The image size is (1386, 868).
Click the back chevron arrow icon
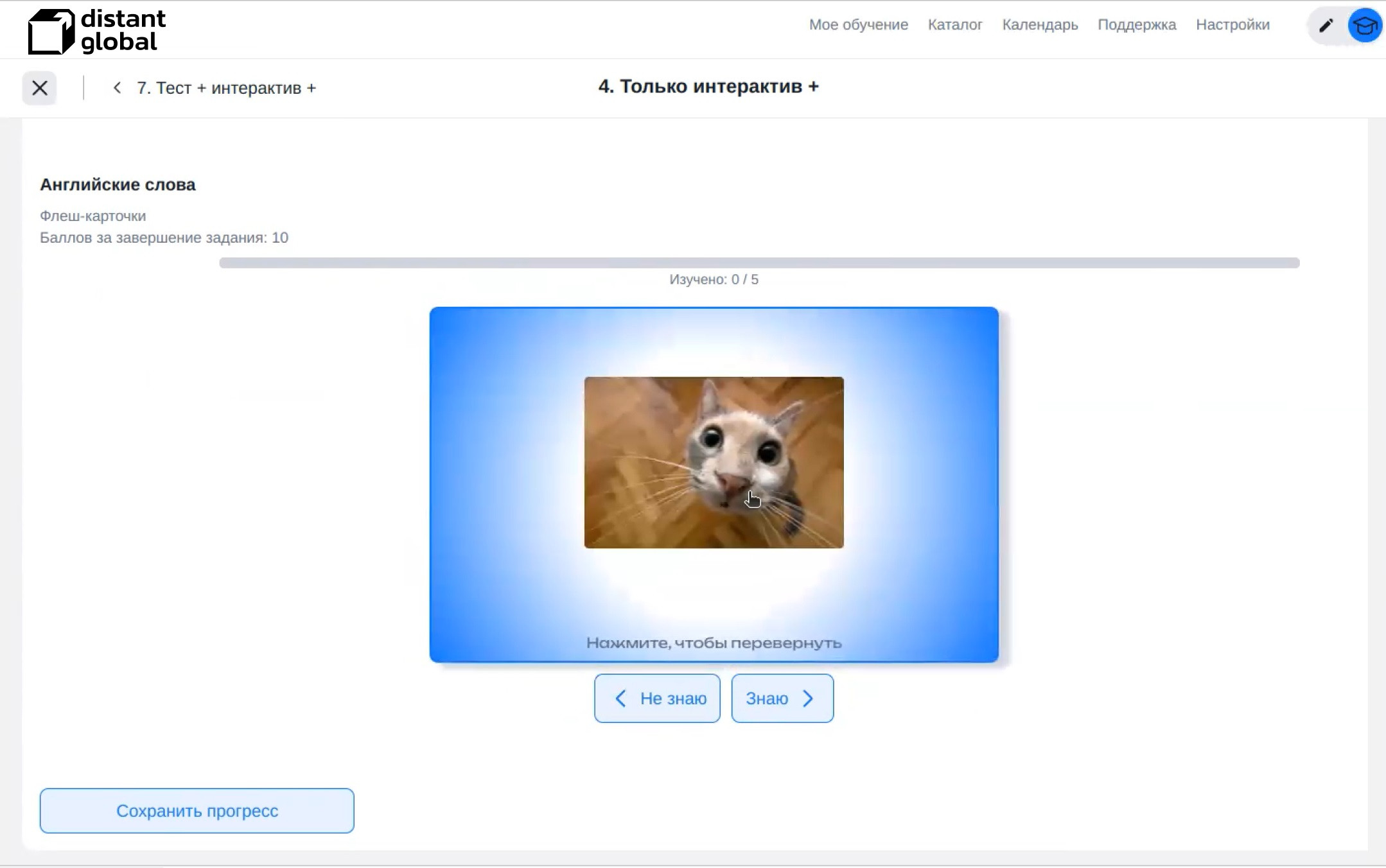(117, 88)
